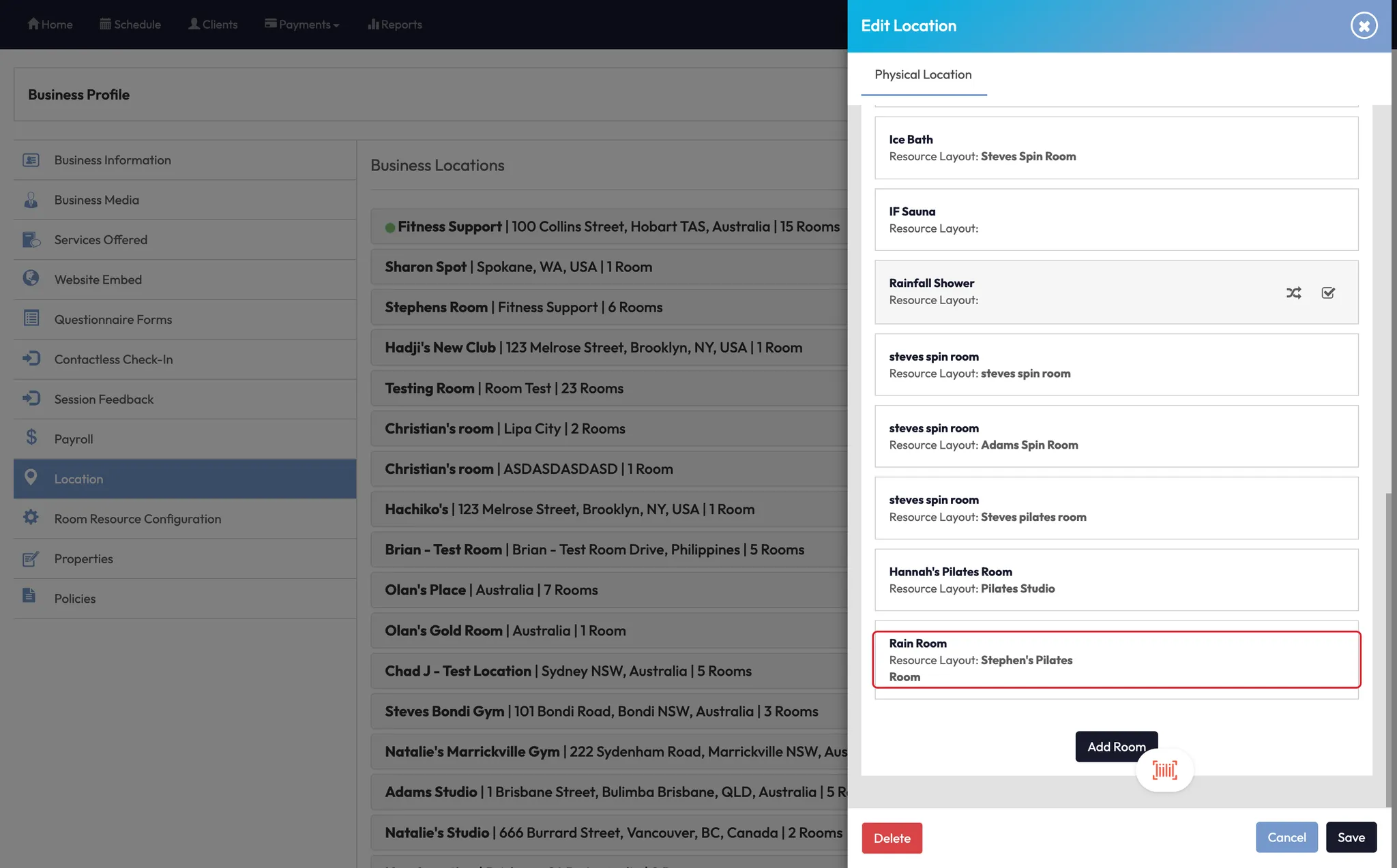Click the Room Resource Configuration gear icon
Image resolution: width=1397 pixels, height=868 pixels.
[x=31, y=518]
